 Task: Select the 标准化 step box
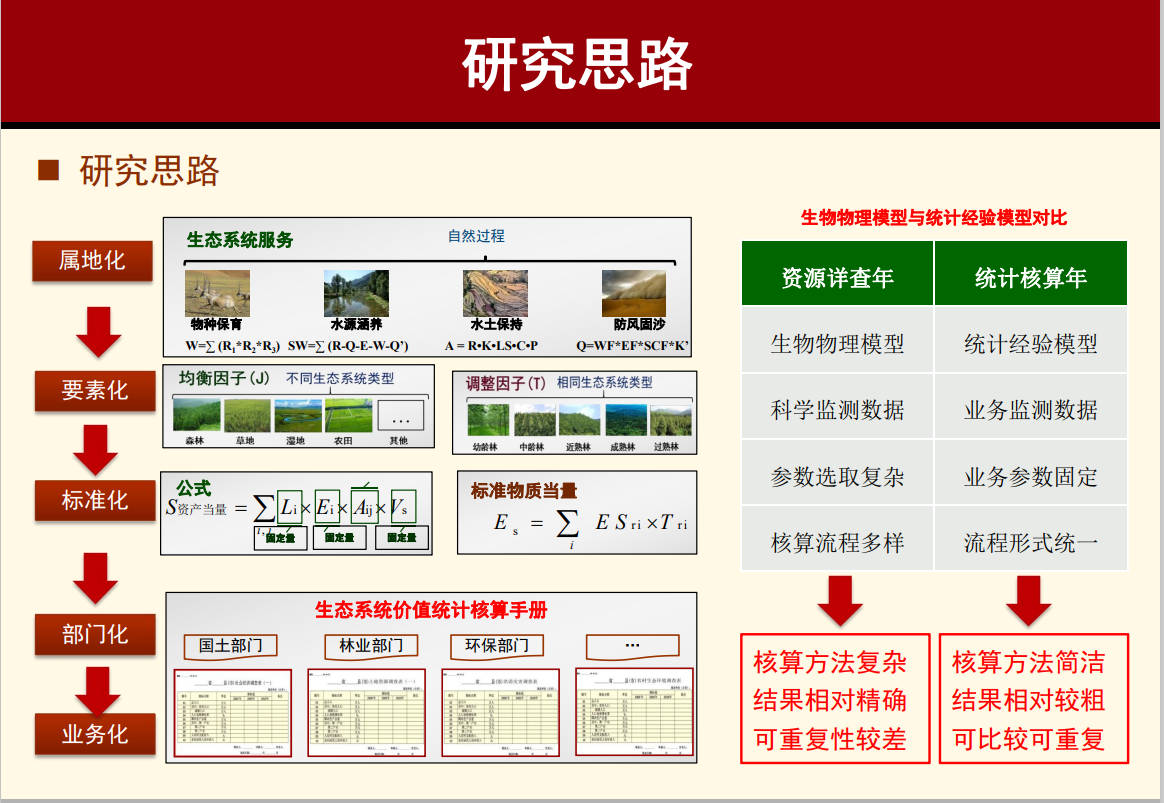tap(95, 500)
